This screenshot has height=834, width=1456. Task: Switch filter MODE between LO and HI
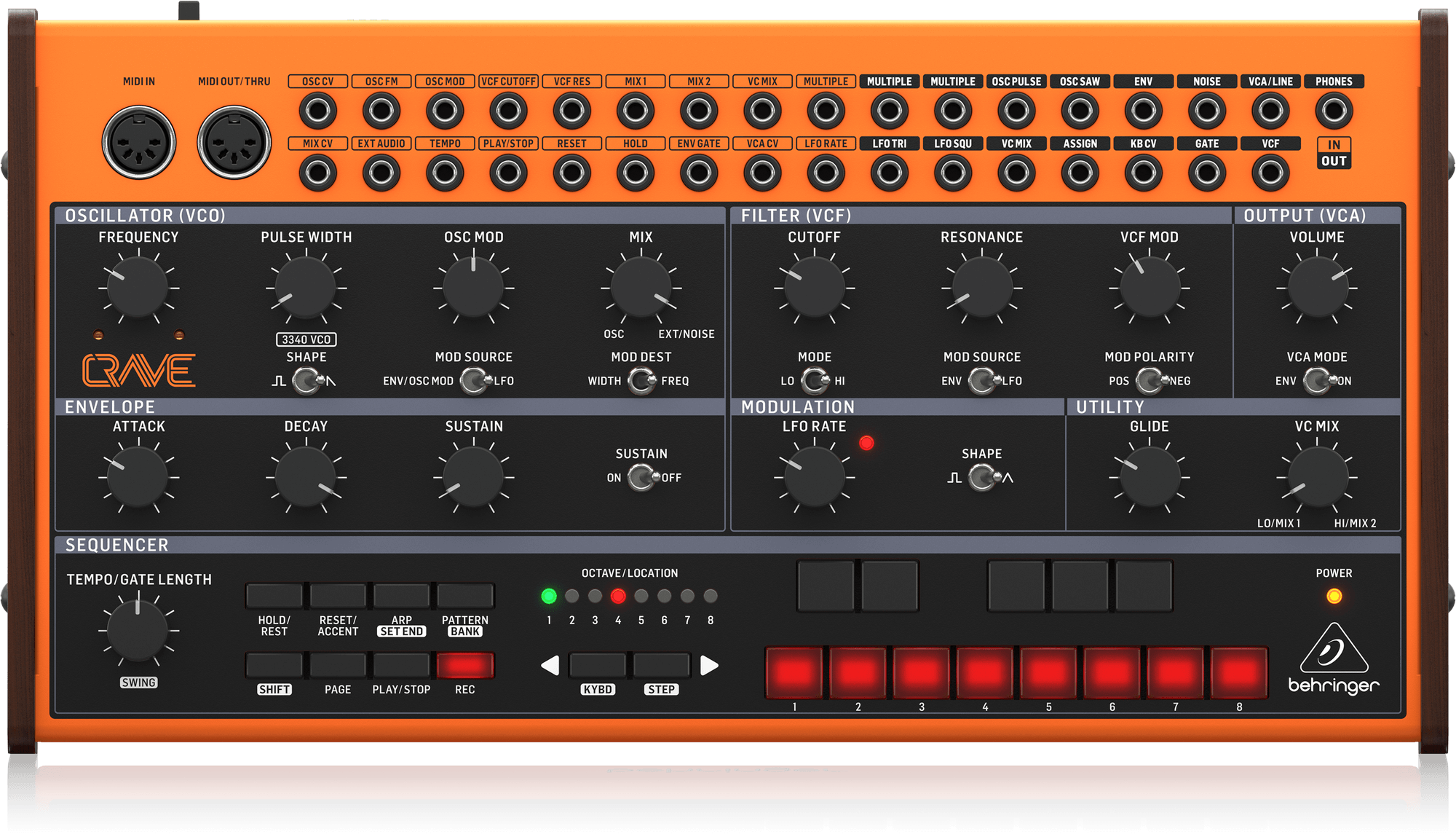tap(815, 380)
